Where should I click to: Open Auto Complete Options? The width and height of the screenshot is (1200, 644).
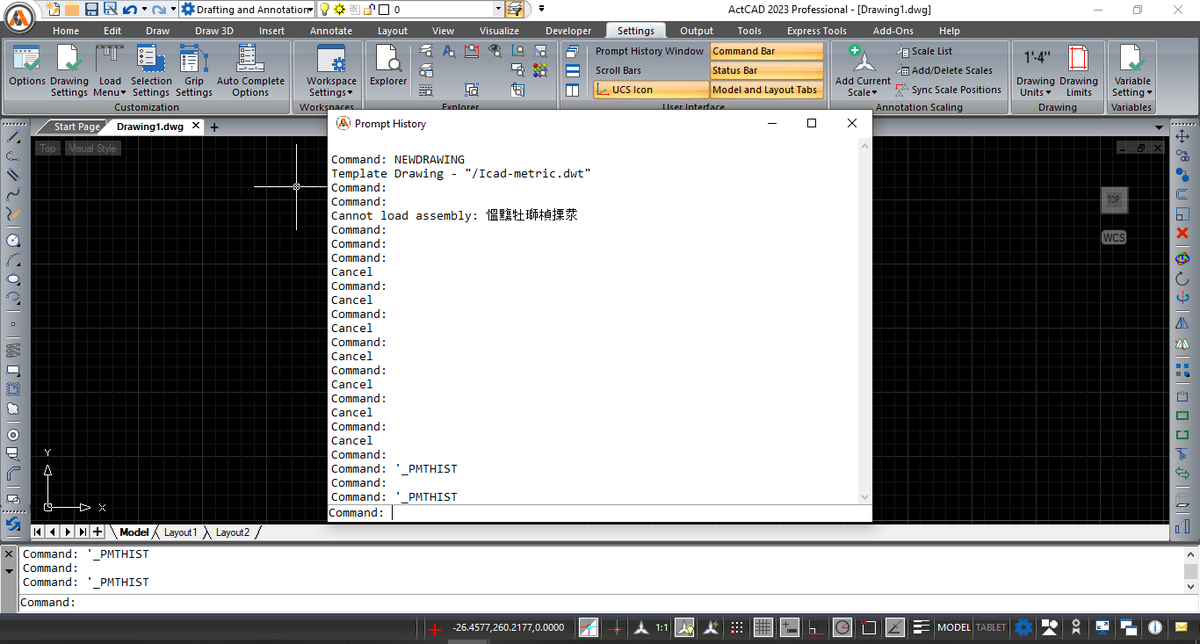coord(250,70)
